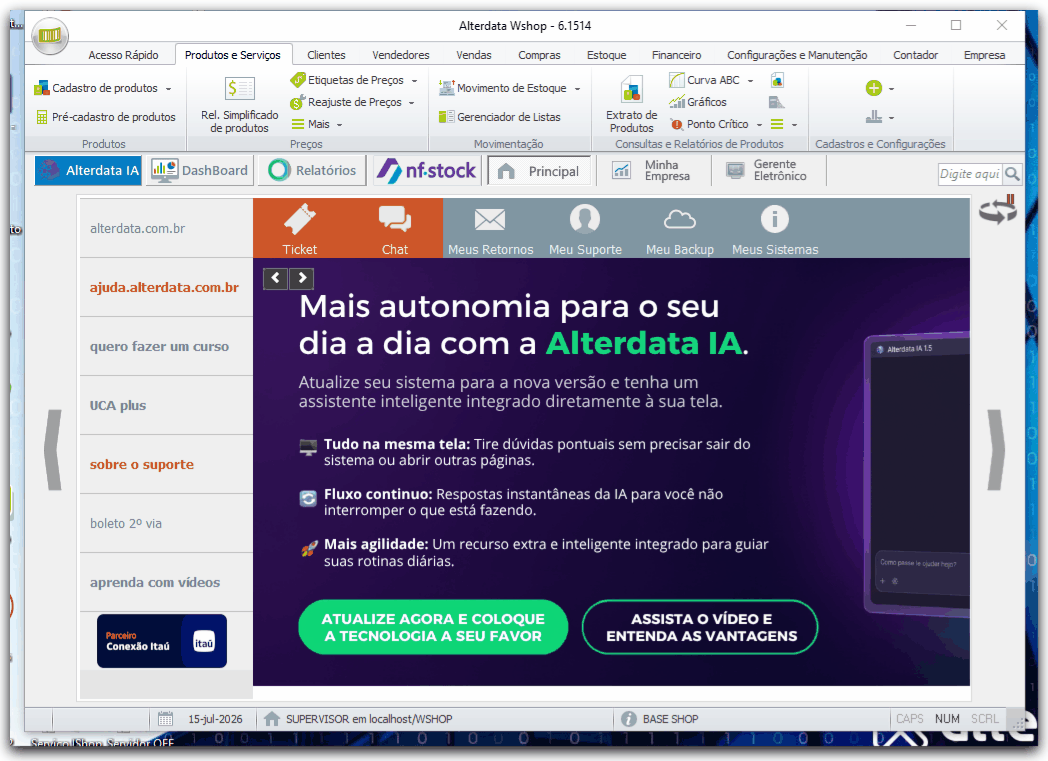Open the DashBoard button
Viewport: 1048px width, 761px height.
201,170
